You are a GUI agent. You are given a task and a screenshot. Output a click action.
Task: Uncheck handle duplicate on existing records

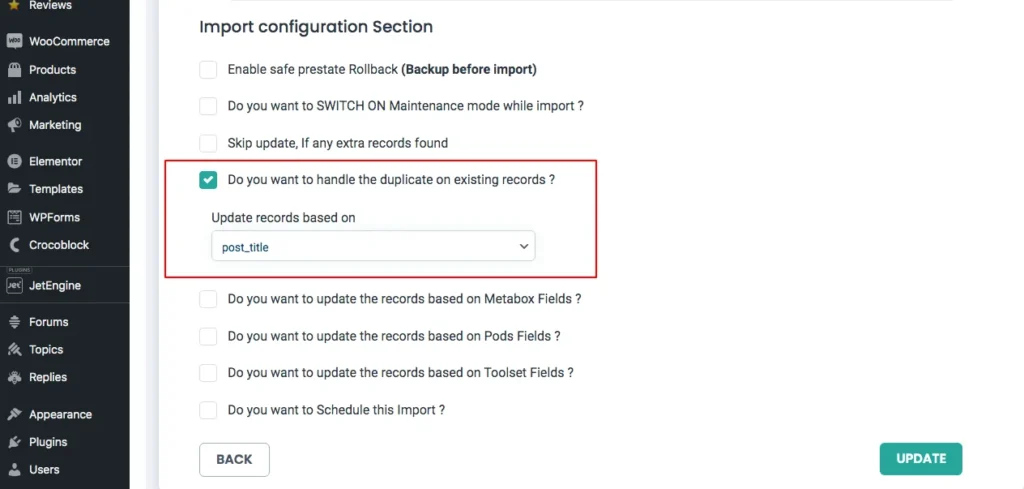pyautogui.click(x=208, y=180)
